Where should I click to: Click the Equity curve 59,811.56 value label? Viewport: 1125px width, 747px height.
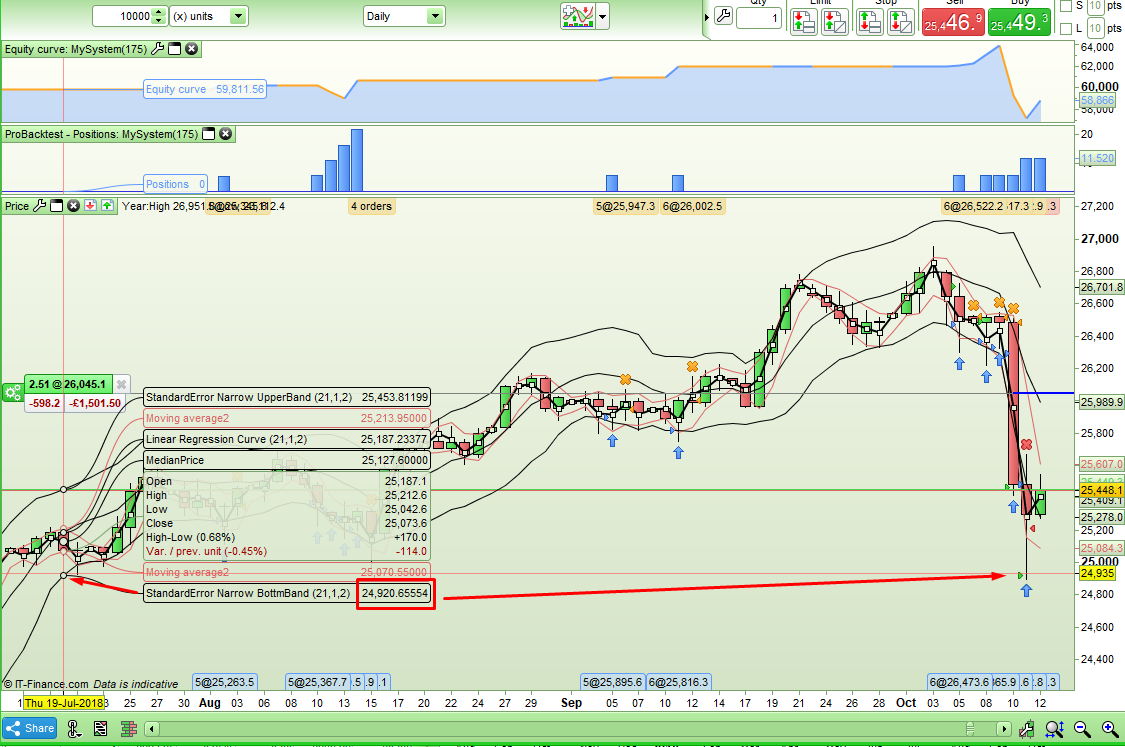(x=205, y=89)
